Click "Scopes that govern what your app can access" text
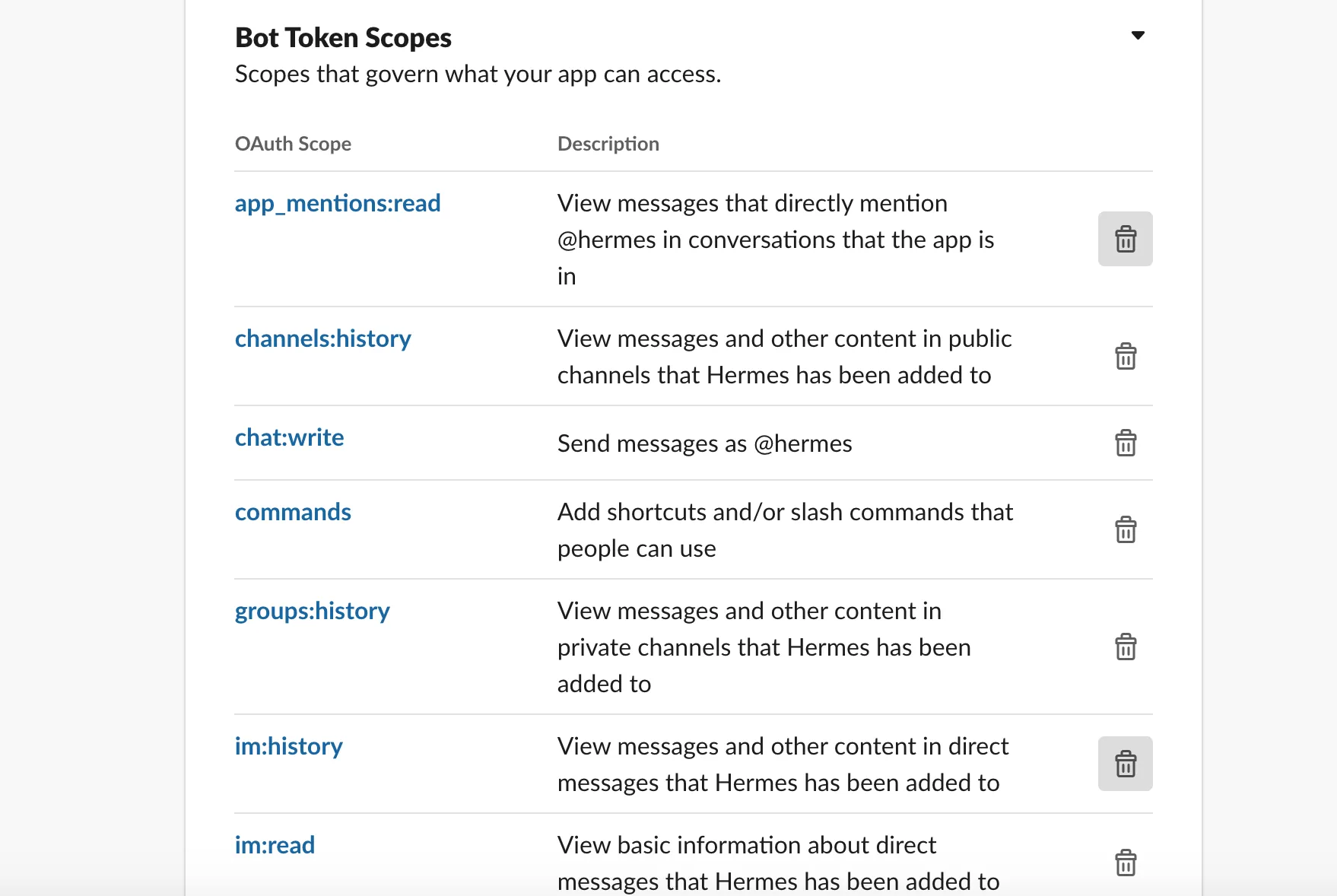The width and height of the screenshot is (1337, 896). 478,74
